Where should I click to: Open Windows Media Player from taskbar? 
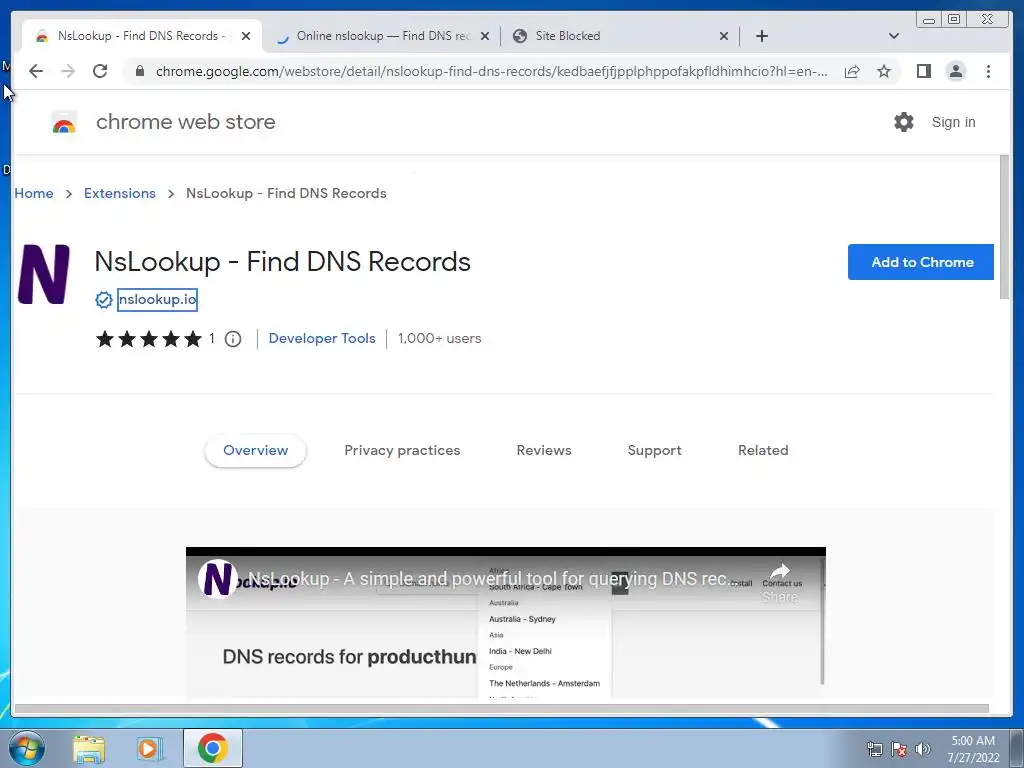point(149,748)
